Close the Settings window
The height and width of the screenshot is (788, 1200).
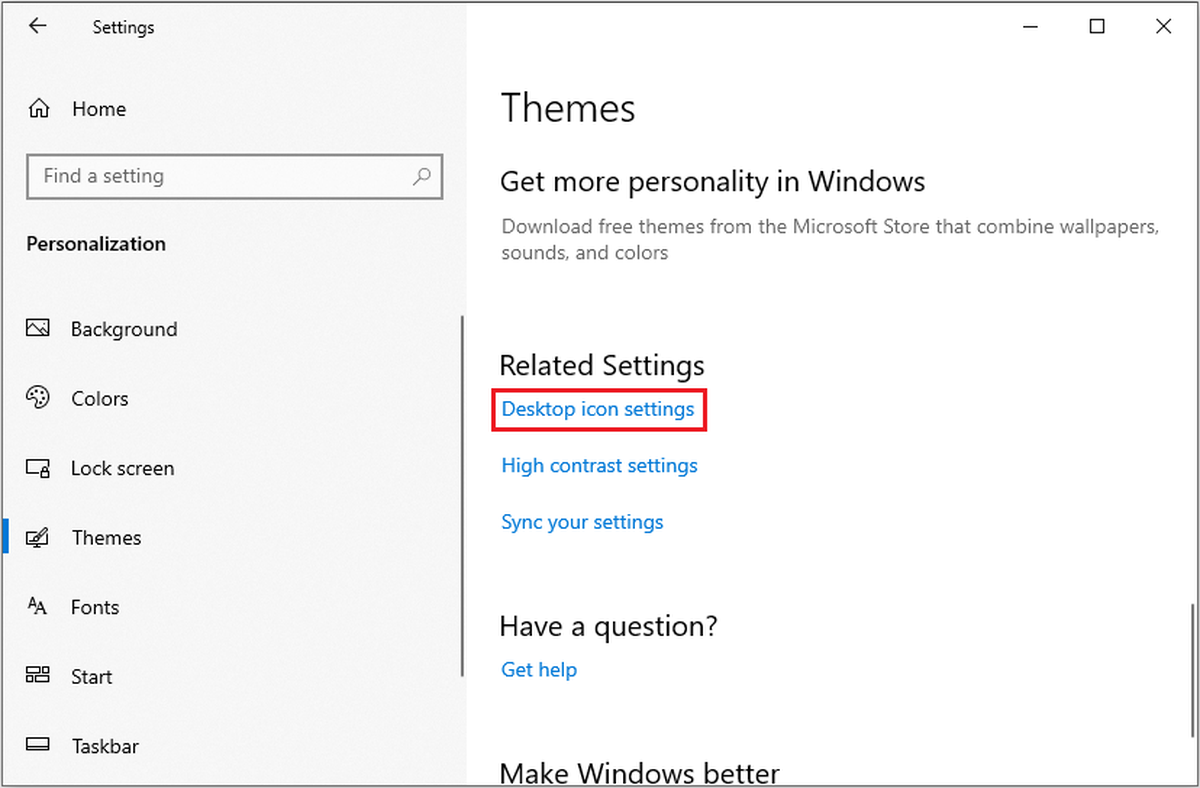click(1163, 27)
